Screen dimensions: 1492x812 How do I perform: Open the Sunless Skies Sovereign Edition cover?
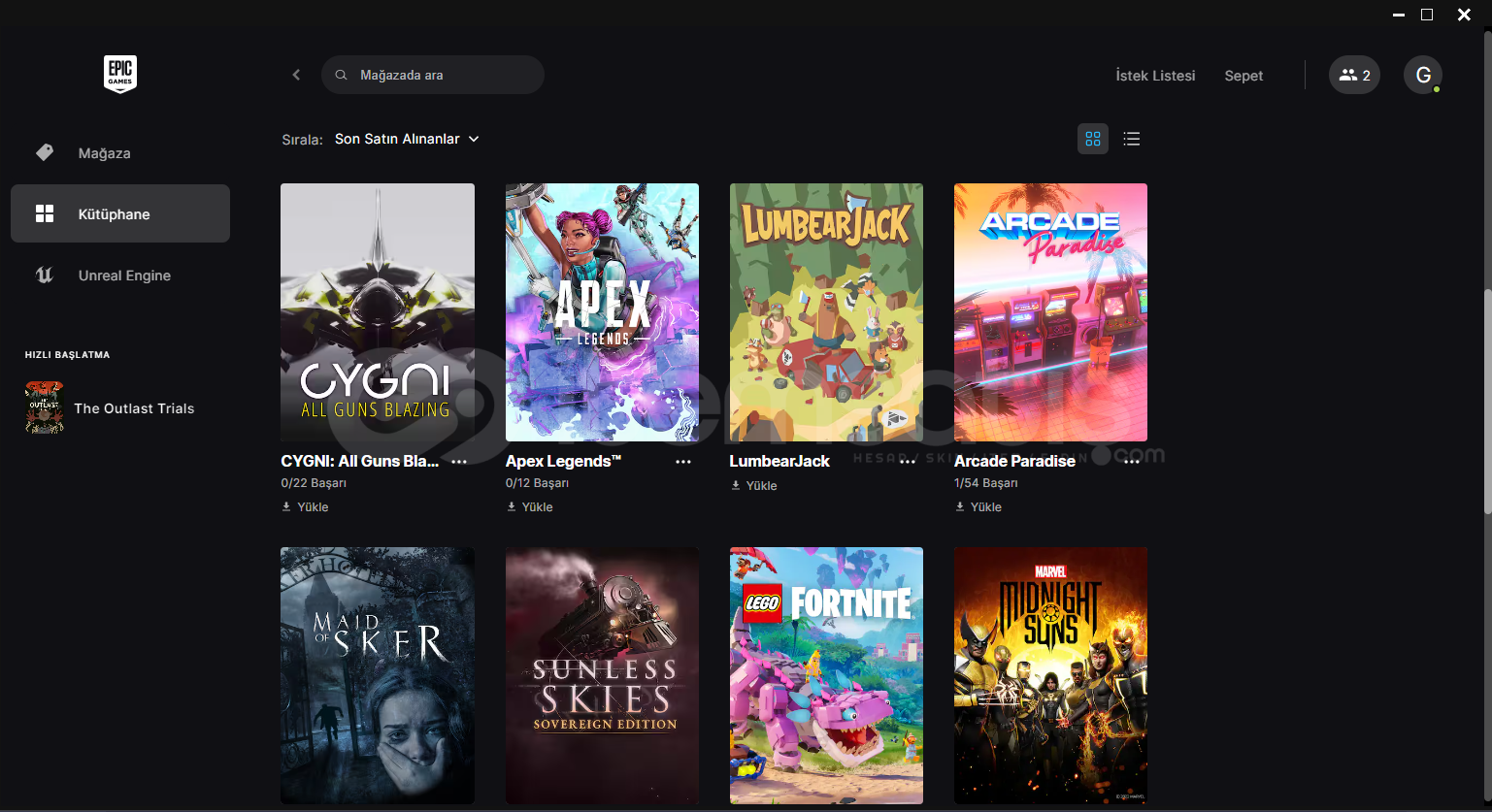[x=602, y=675]
